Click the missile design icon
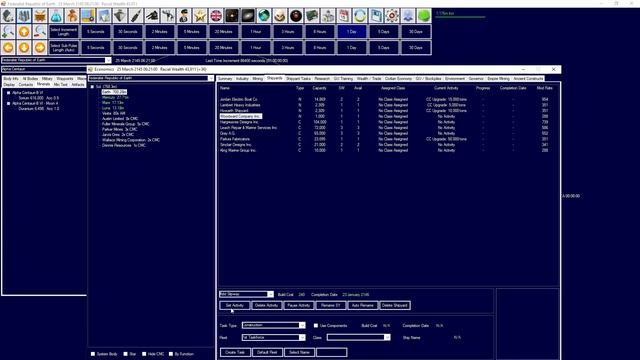Screen dimensions: 640x360 pyautogui.click(x=136, y=16)
